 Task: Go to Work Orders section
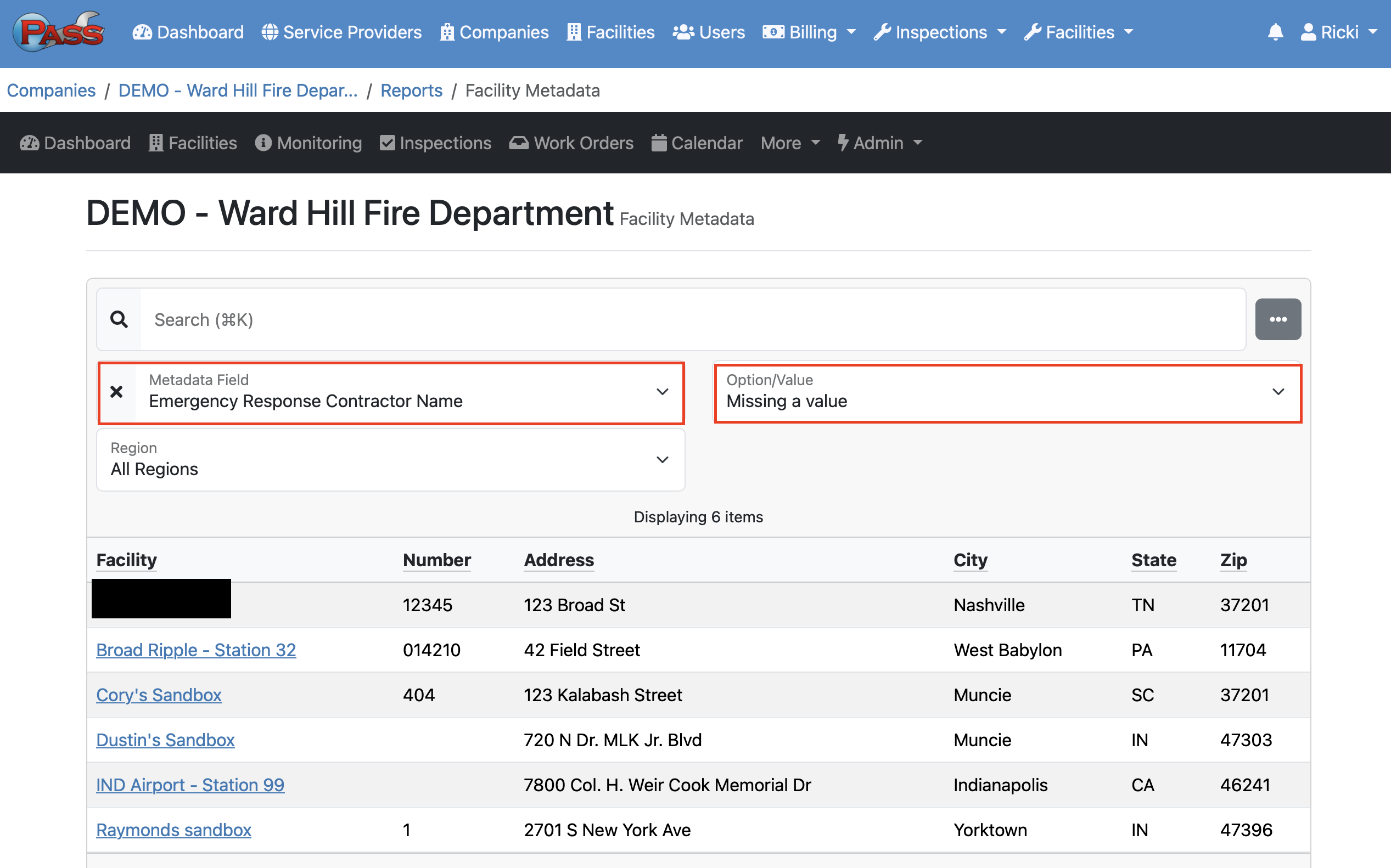571,143
